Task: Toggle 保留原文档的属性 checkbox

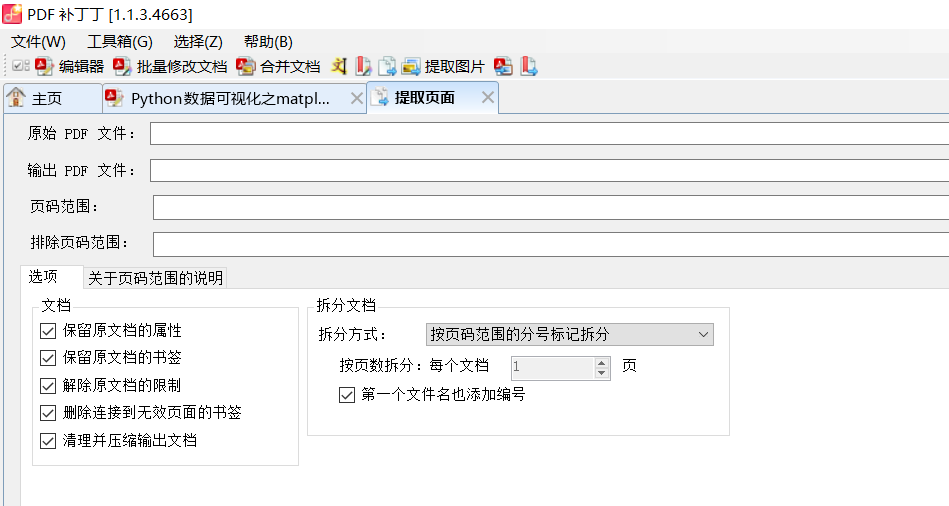Action: 48,330
